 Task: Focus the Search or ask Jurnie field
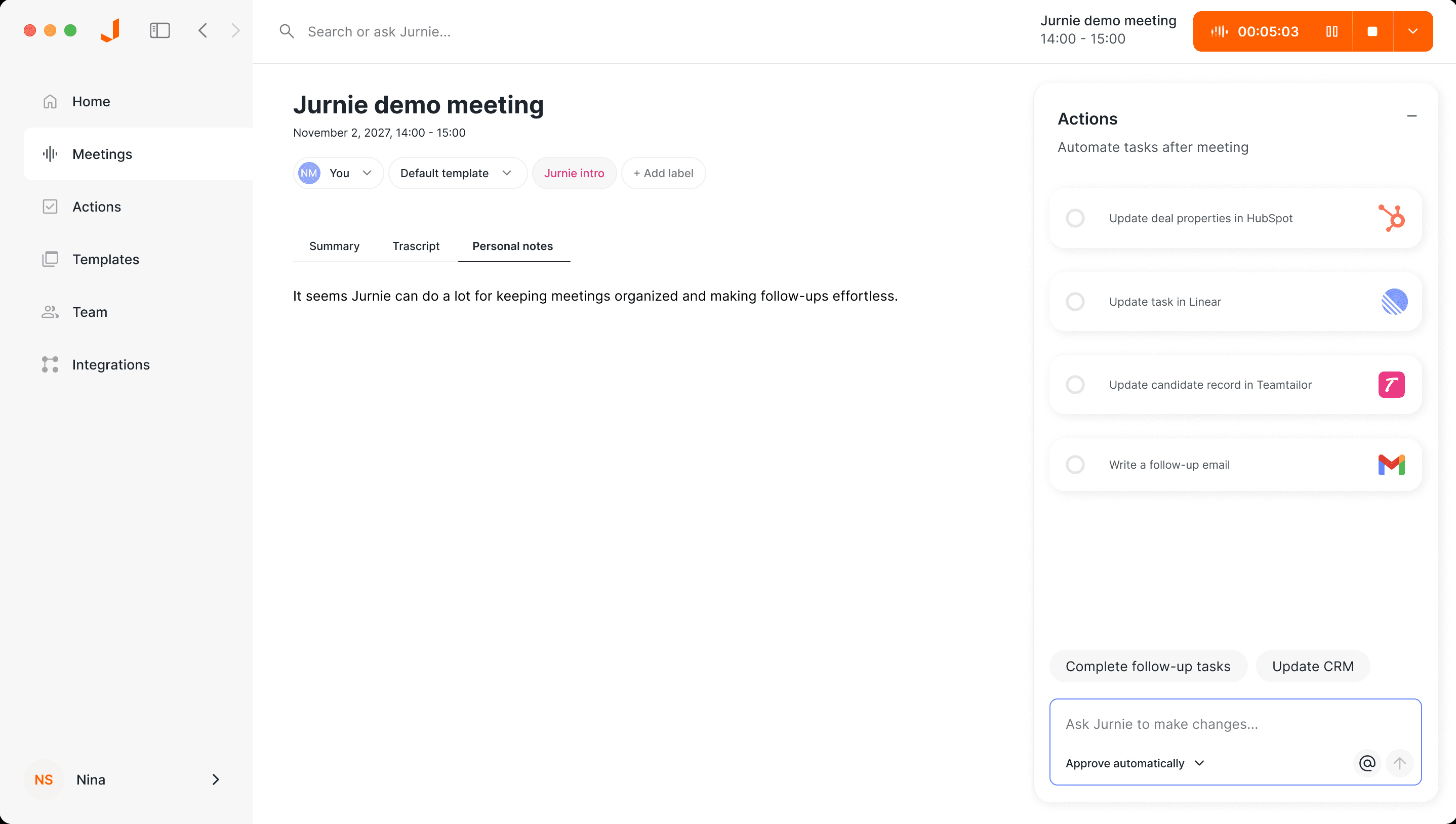click(379, 32)
